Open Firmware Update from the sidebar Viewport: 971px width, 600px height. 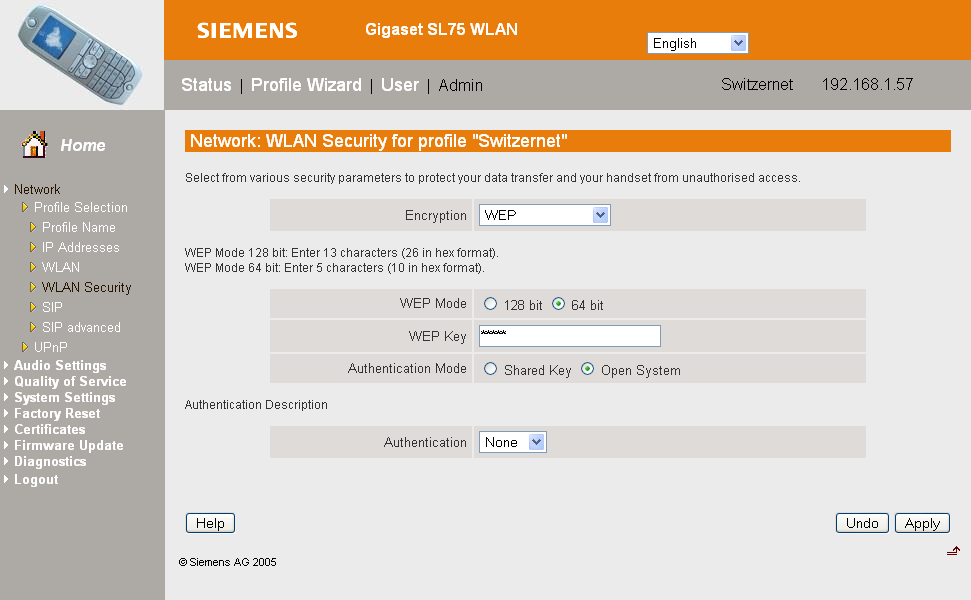[x=69, y=446]
